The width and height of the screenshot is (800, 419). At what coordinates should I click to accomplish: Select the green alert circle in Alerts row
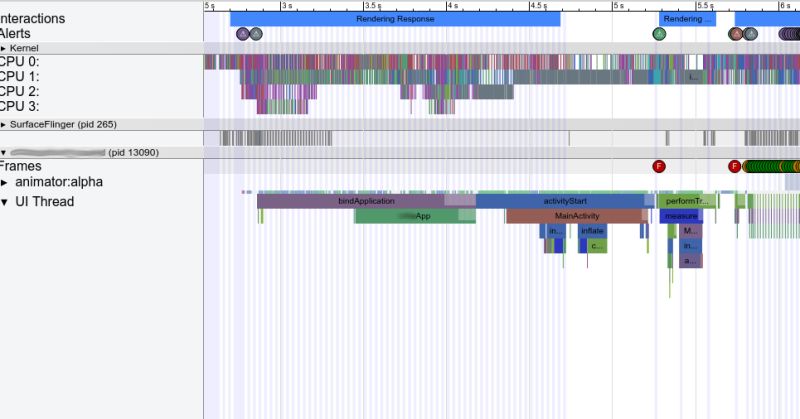point(659,34)
